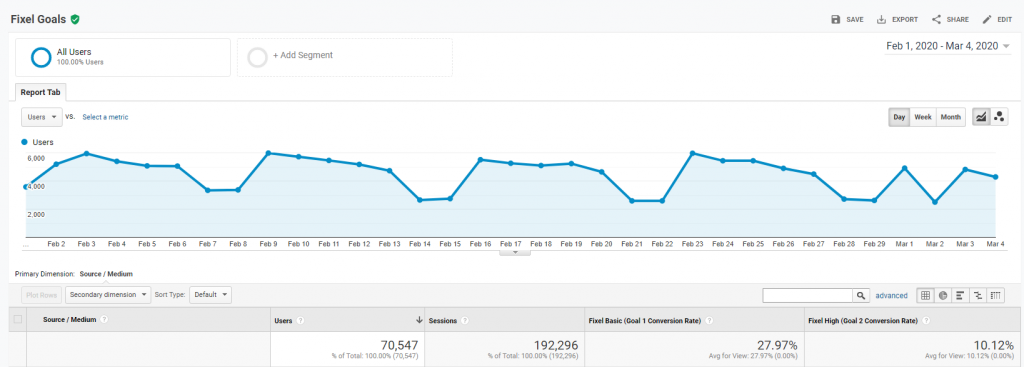1024x367 pixels.
Task: Export the report
Action: [897, 20]
